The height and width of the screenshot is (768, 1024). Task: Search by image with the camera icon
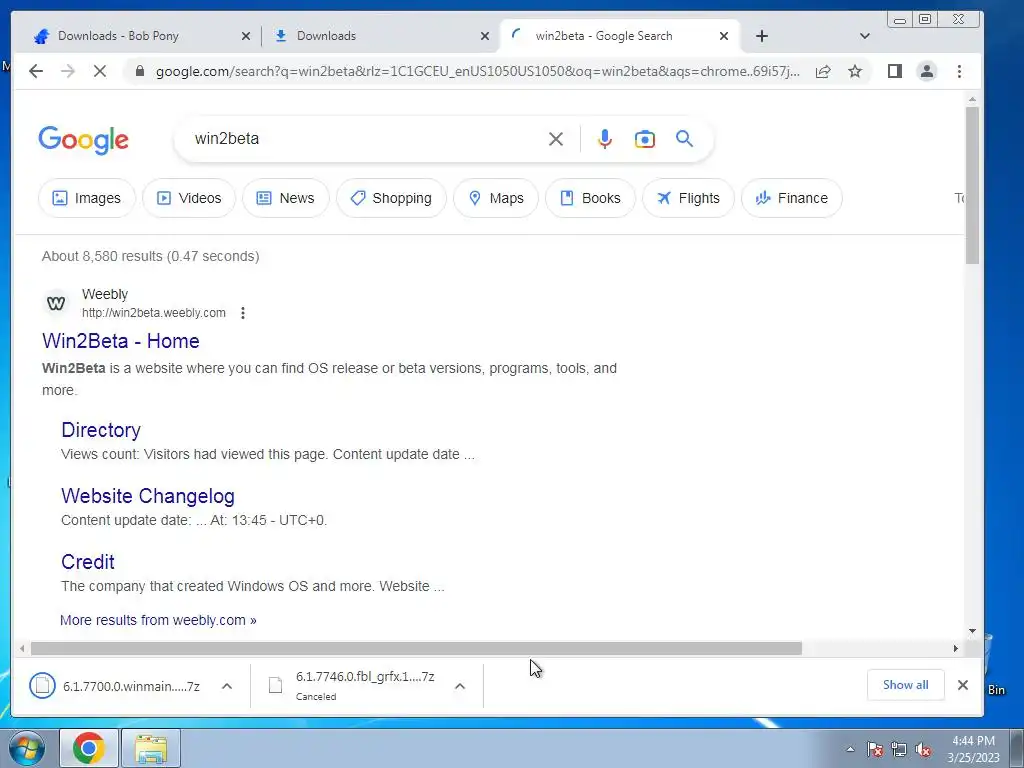645,139
